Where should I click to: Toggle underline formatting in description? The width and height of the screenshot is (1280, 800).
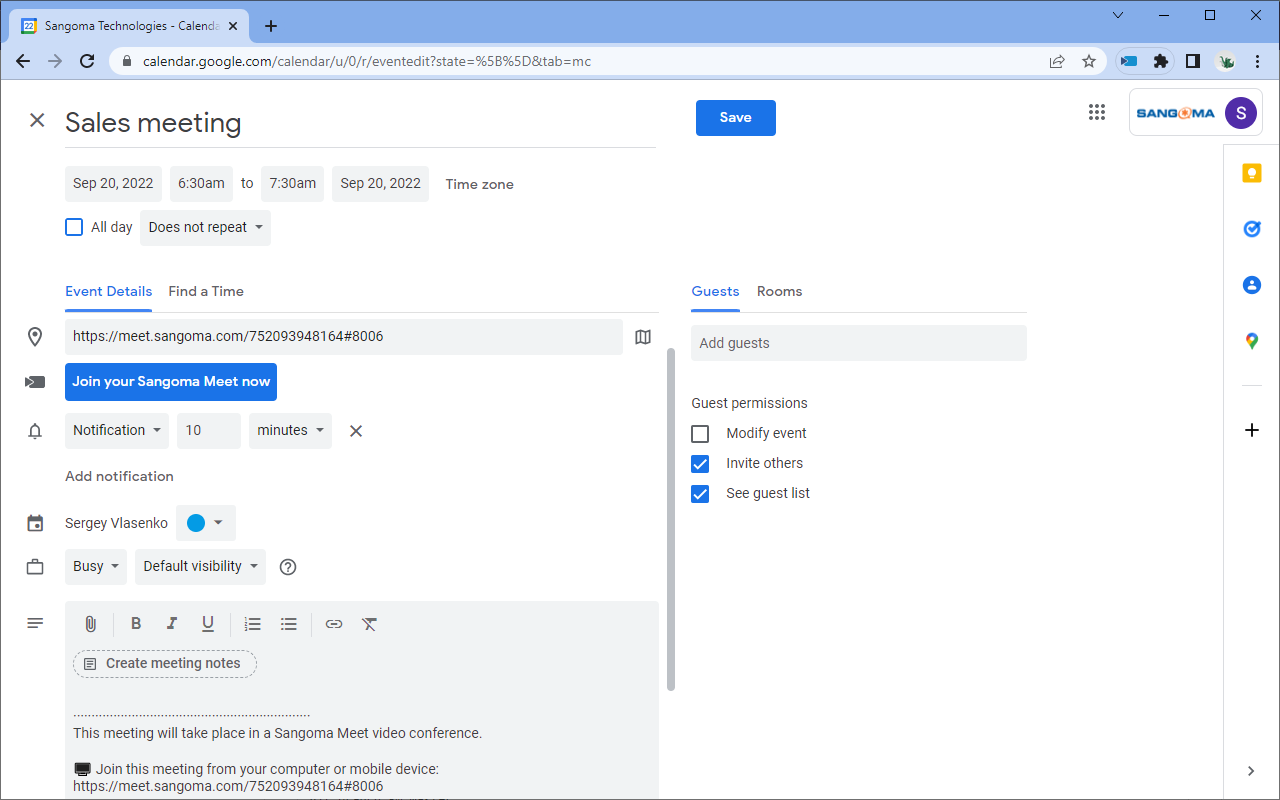(x=208, y=624)
